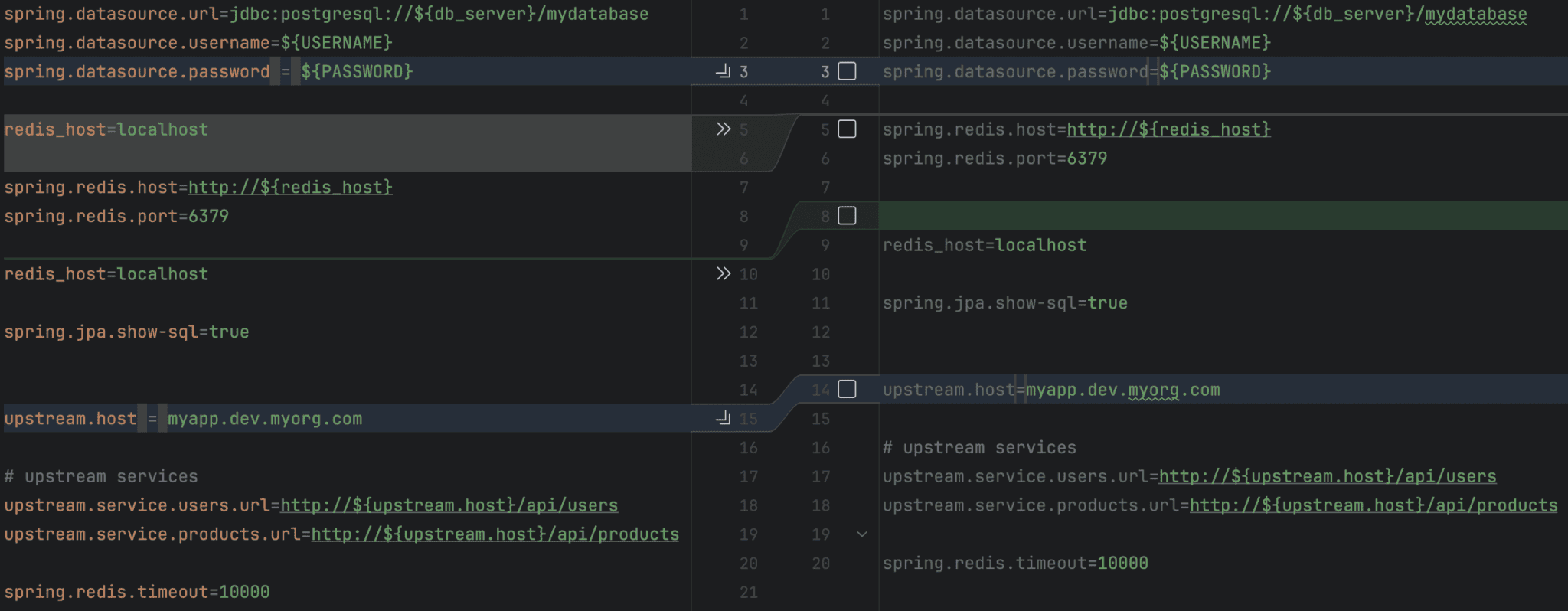1568x611 pixels.
Task: Apply the whitespace change on password line 3
Action: (723, 71)
